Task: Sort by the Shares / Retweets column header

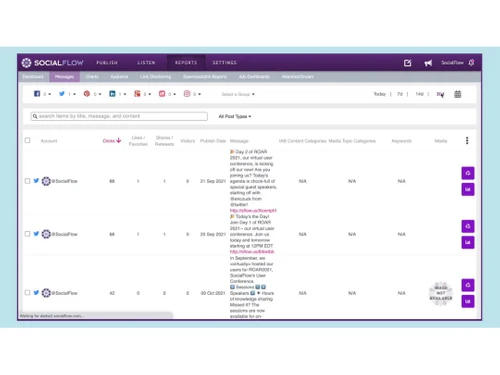Action: pyautogui.click(x=164, y=141)
